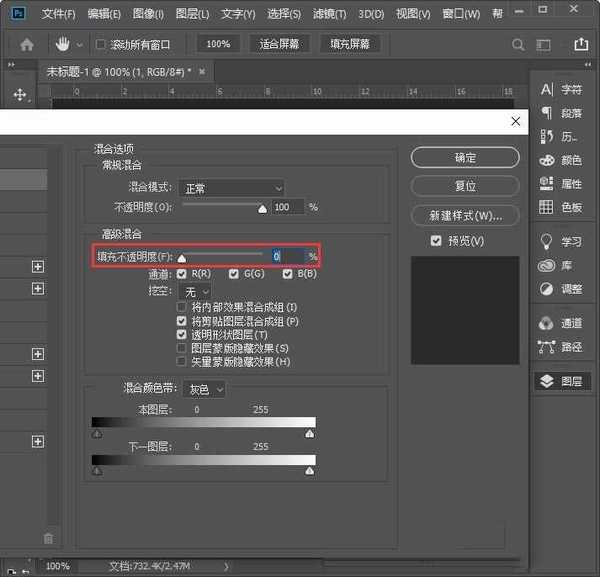
Task: Click the 新建样式(W)... button
Action: 465,215
